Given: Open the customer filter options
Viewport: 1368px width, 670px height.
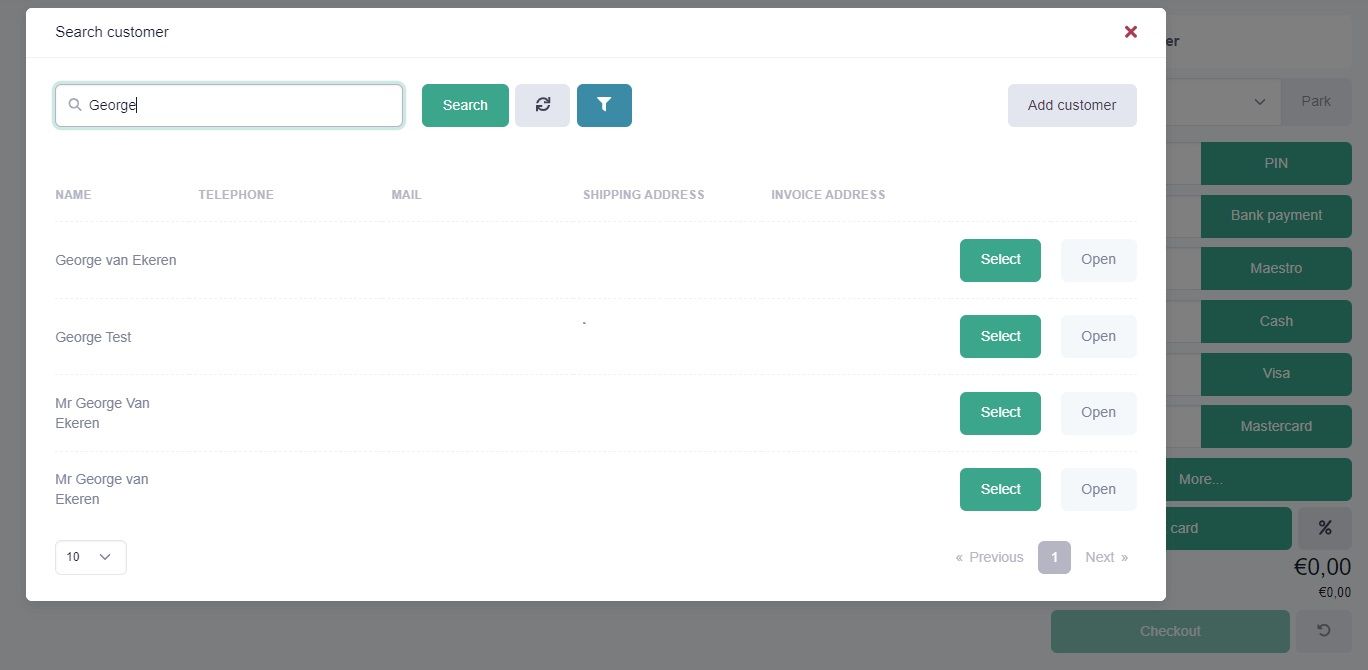Looking at the screenshot, I should pos(604,105).
